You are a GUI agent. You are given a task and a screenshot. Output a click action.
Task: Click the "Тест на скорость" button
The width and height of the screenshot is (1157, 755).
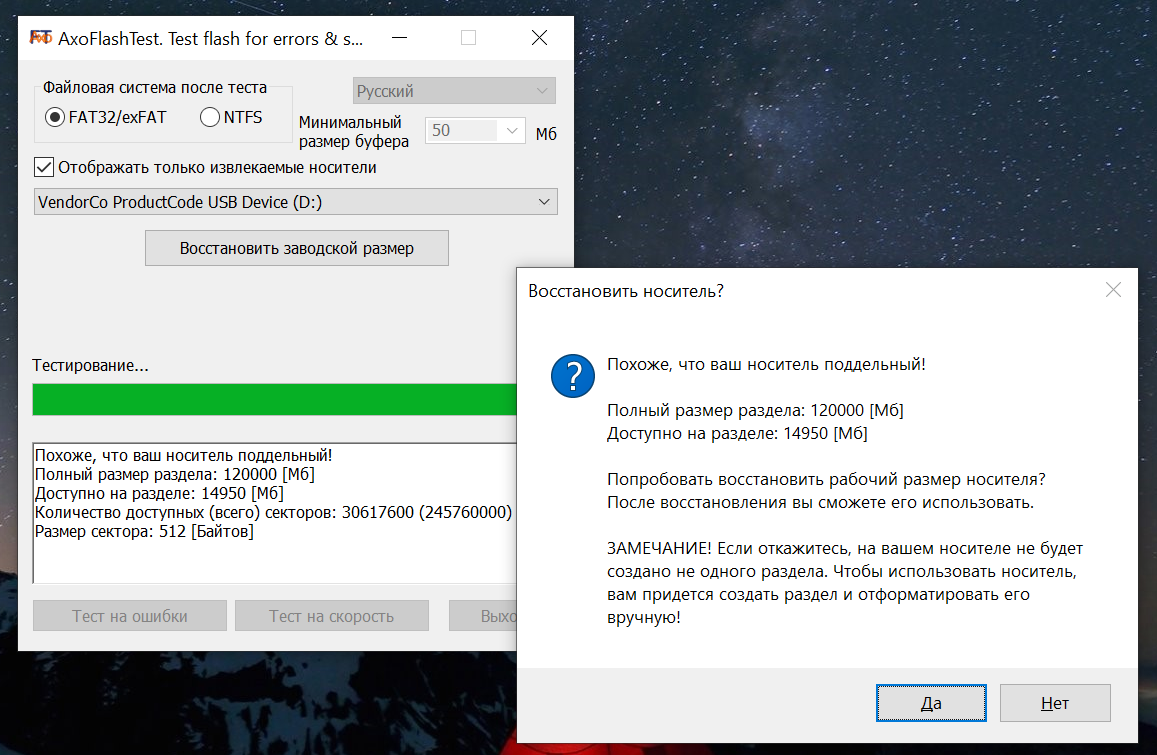331,616
